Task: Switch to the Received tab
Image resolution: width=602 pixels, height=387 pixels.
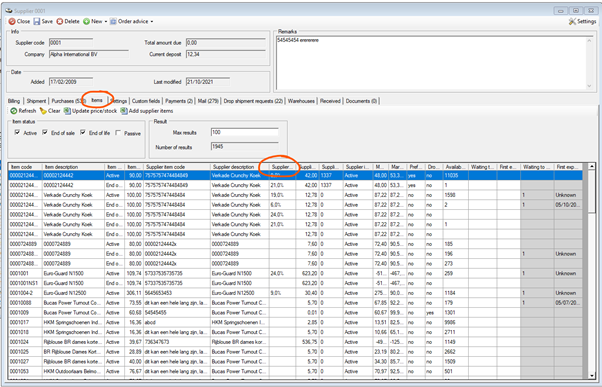Action: 330,101
